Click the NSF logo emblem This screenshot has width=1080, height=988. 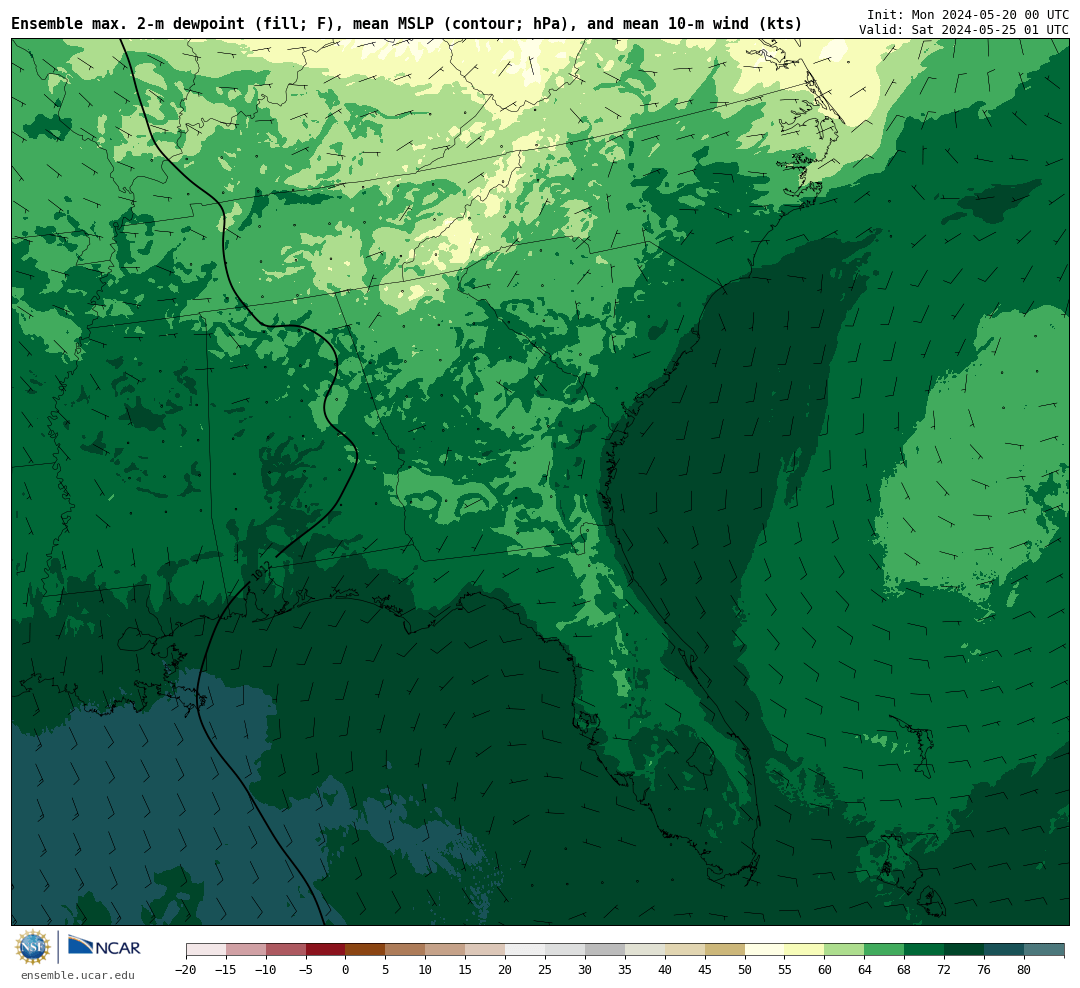(33, 947)
